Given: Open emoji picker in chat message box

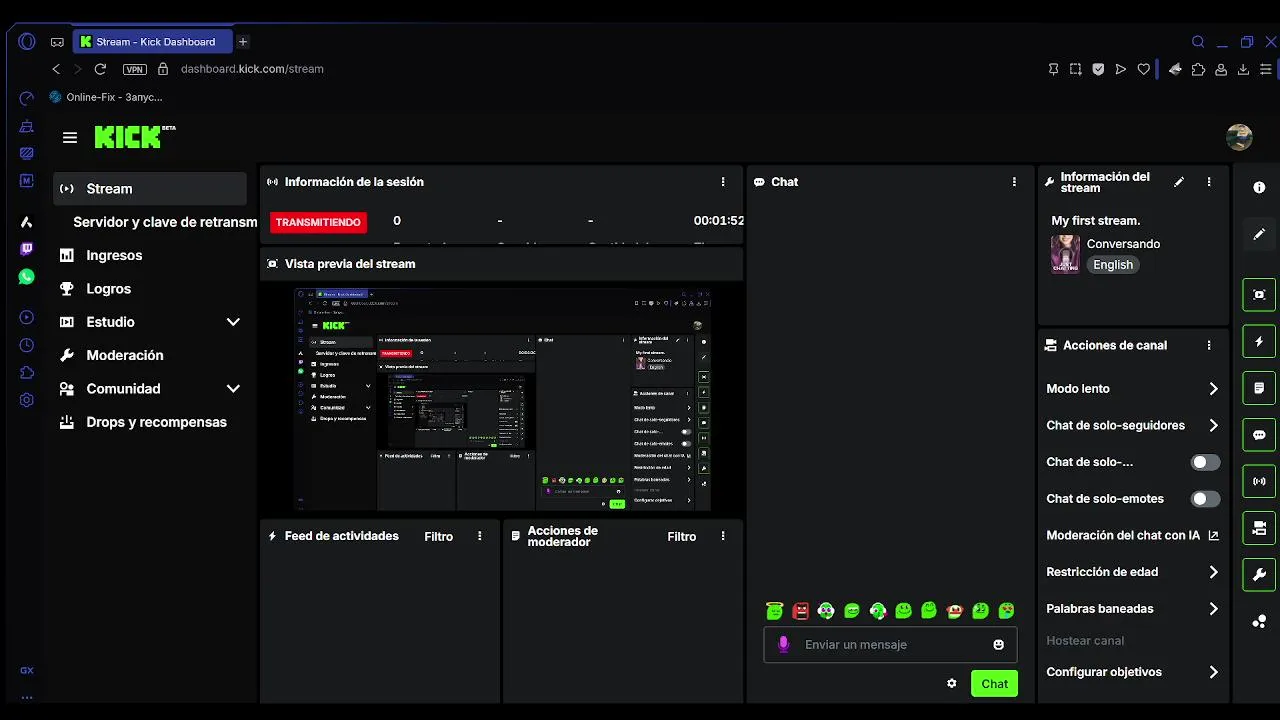Looking at the screenshot, I should [x=998, y=645].
